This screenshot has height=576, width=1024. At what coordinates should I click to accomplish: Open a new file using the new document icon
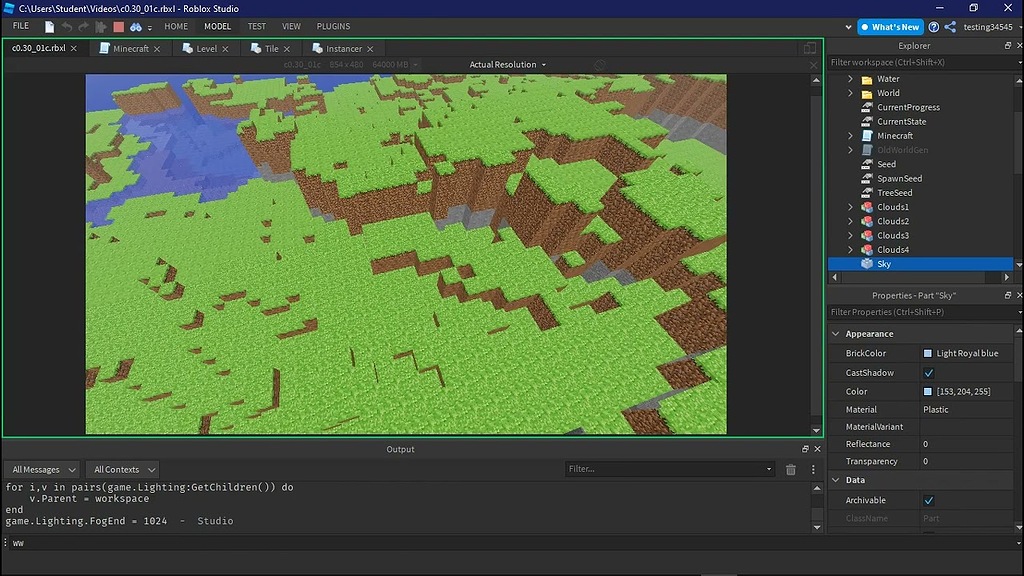coord(48,26)
